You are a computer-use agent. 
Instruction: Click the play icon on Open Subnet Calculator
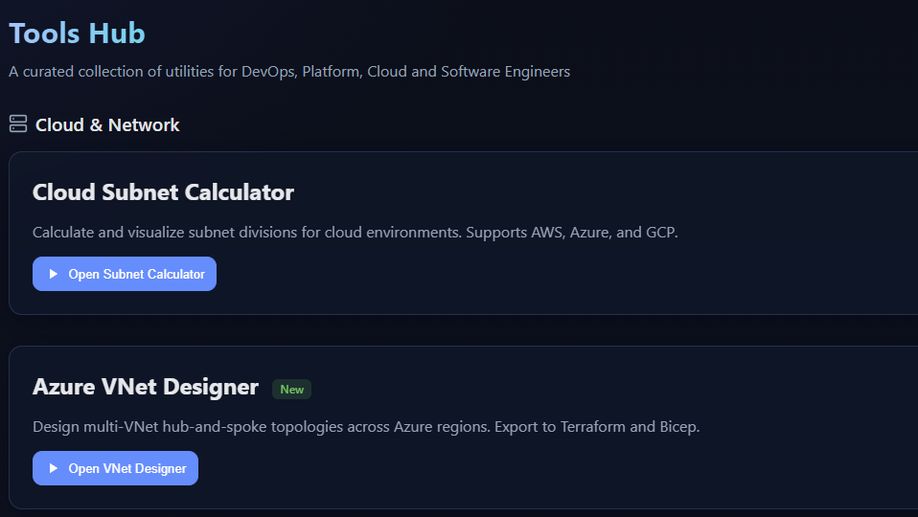(54, 274)
